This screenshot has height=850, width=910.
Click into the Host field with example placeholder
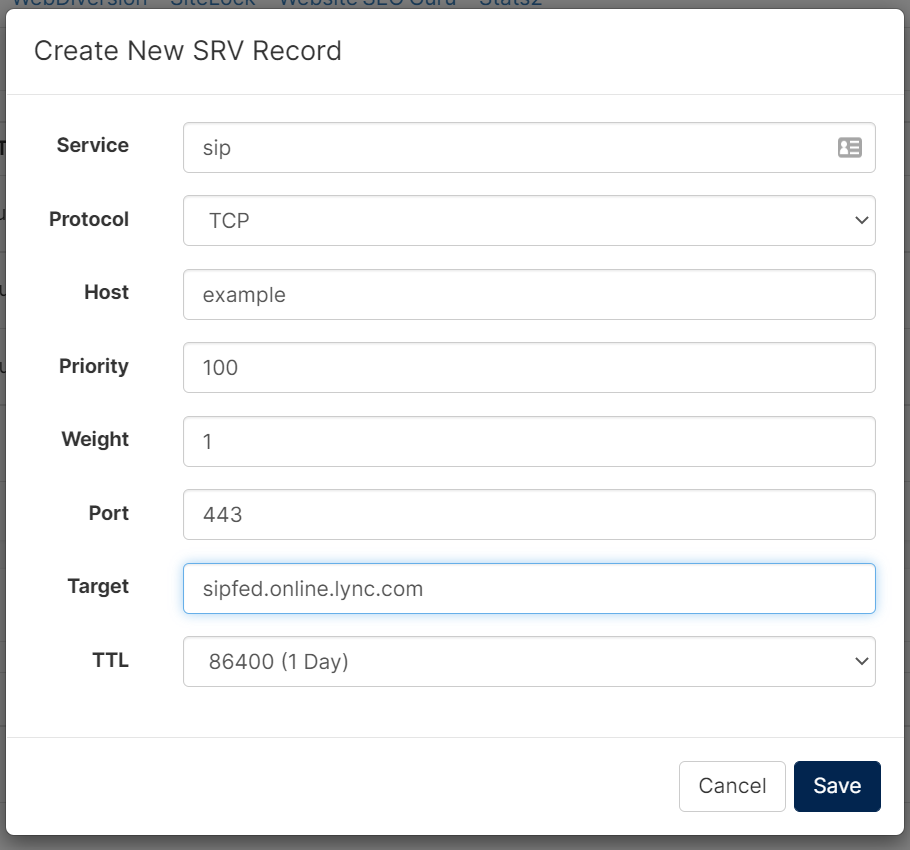[529, 294]
